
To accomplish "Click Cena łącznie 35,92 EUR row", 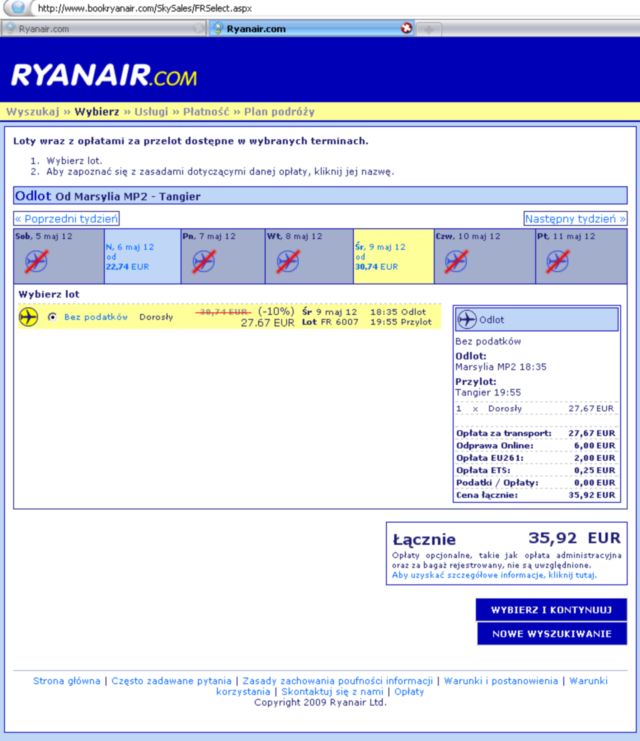I will [x=536, y=495].
